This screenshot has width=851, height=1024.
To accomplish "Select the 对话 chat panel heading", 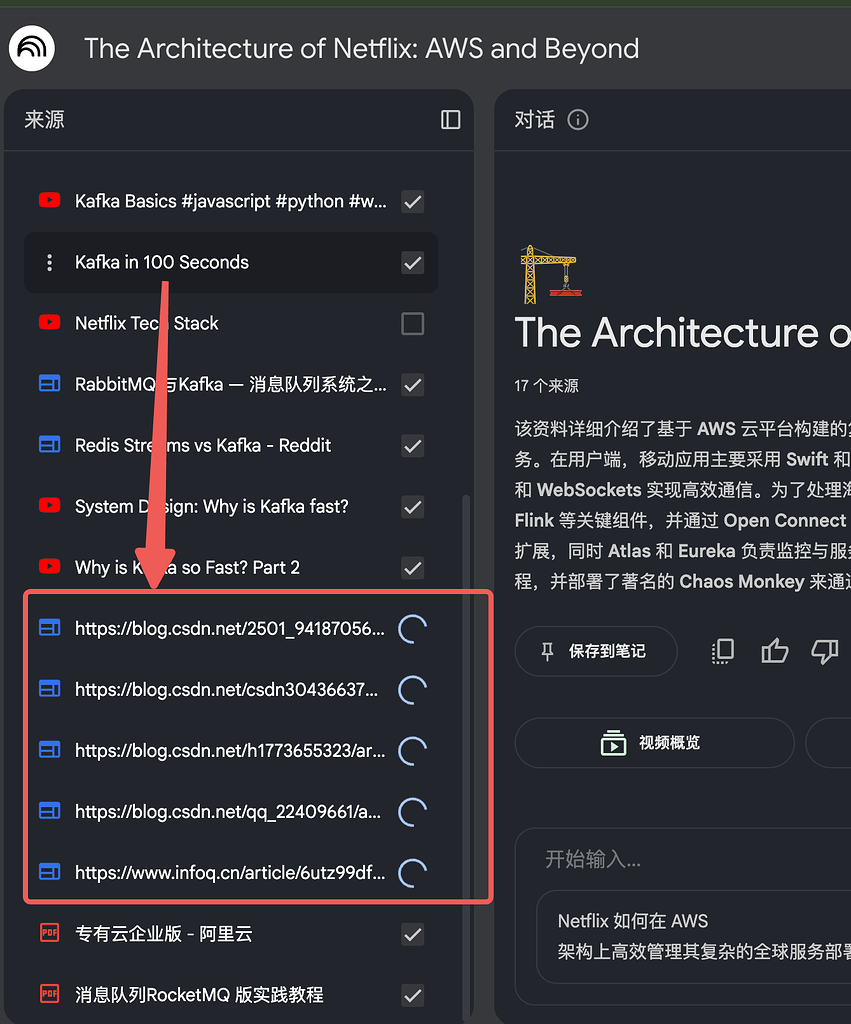I will pyautogui.click(x=534, y=120).
